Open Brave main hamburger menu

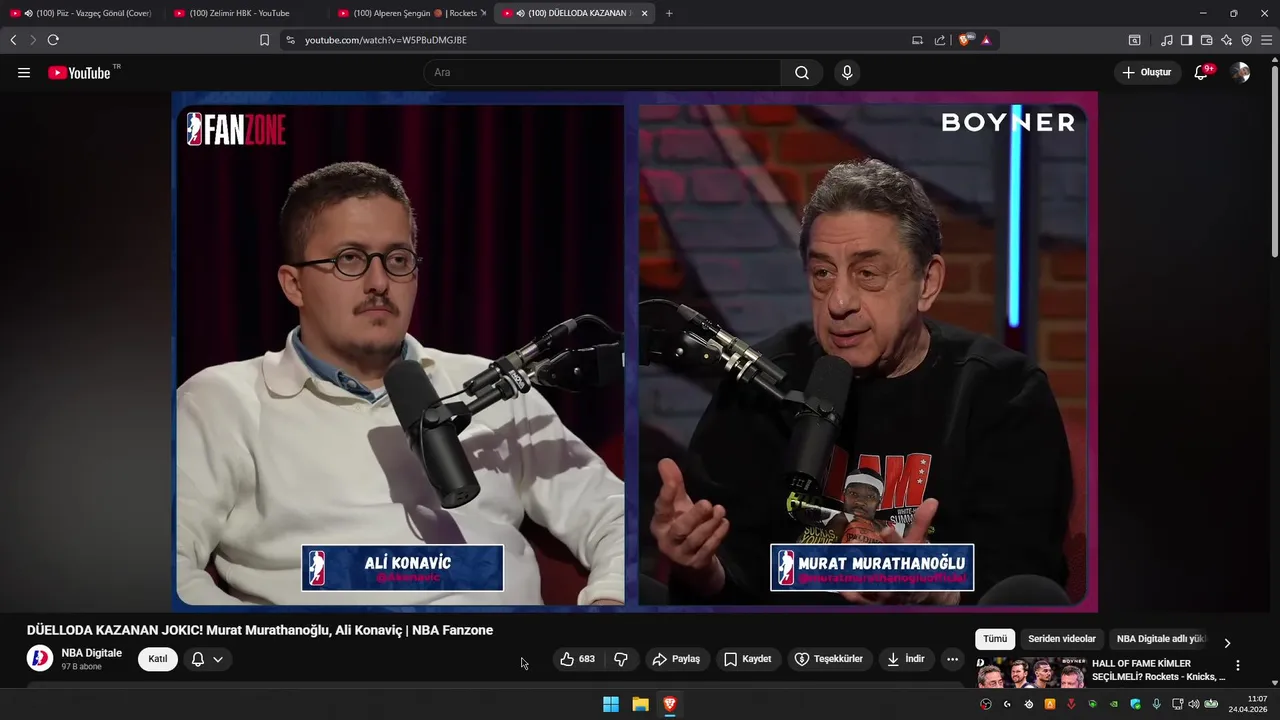1267,40
